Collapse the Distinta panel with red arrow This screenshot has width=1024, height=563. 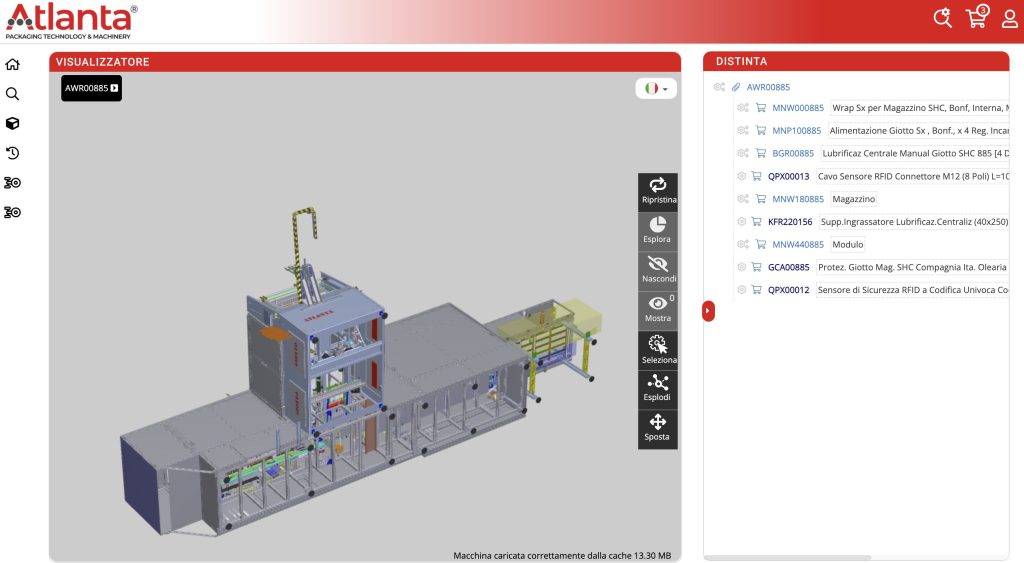709,310
